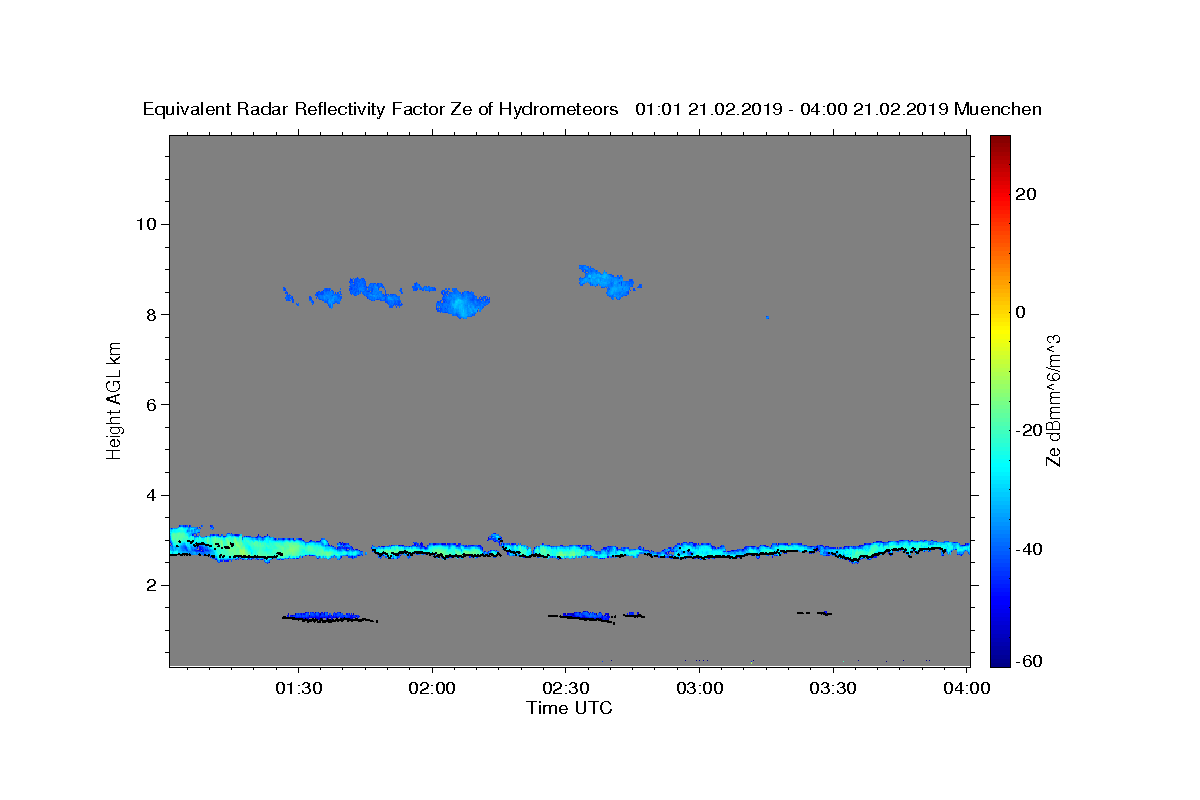Click the "Height AGL km" axis label

click(x=114, y=400)
